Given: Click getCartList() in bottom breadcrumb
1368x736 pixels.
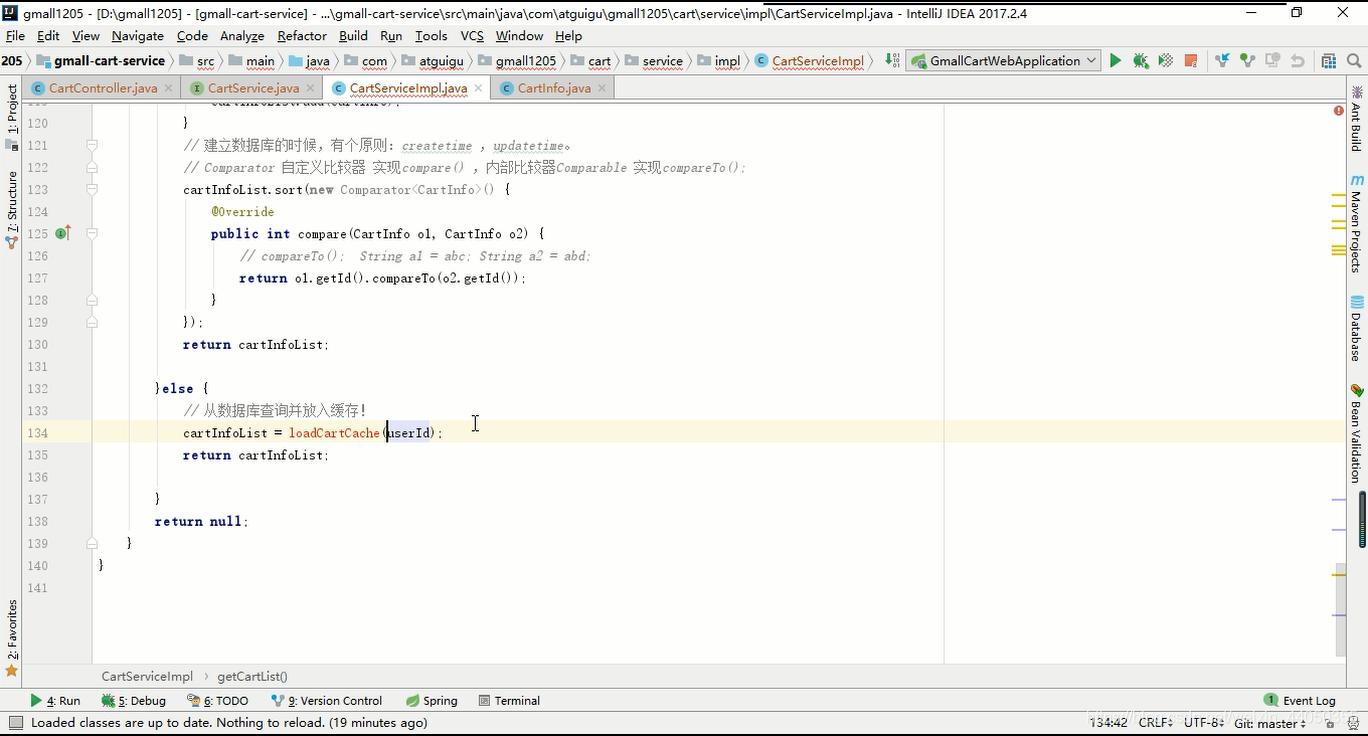Looking at the screenshot, I should coord(252,677).
